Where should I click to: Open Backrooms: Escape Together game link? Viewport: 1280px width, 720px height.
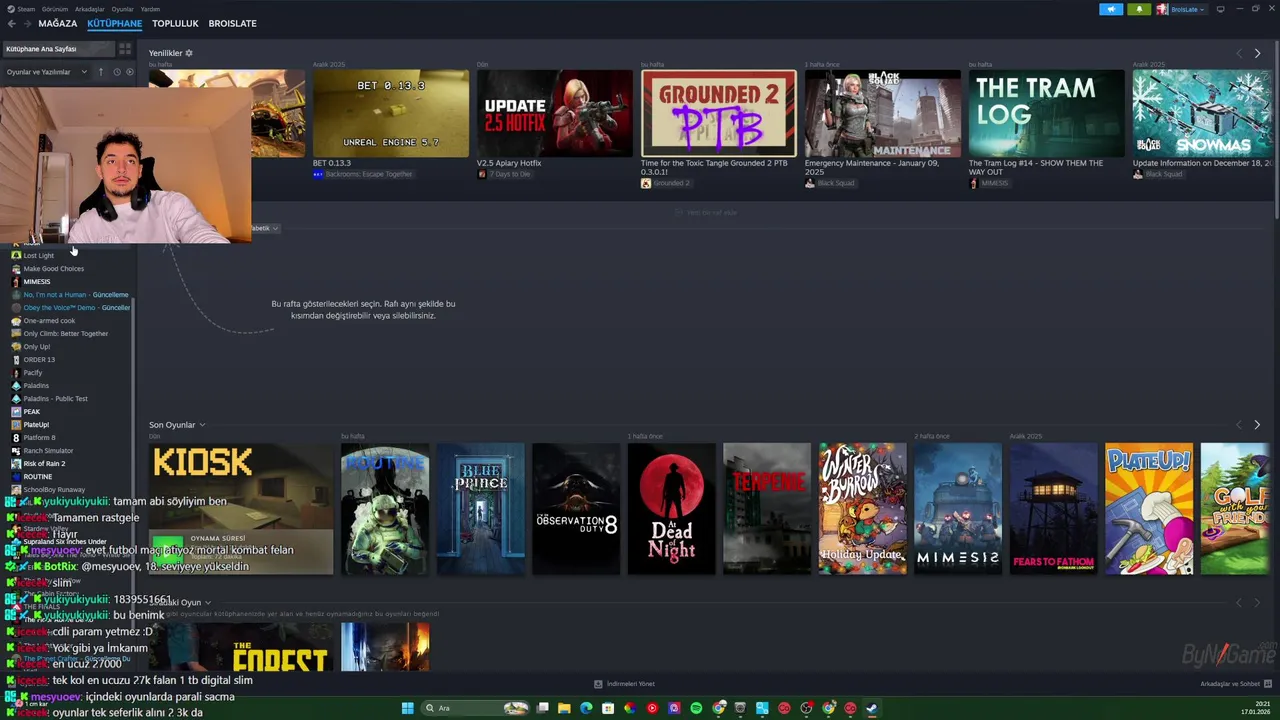pyautogui.click(x=368, y=174)
